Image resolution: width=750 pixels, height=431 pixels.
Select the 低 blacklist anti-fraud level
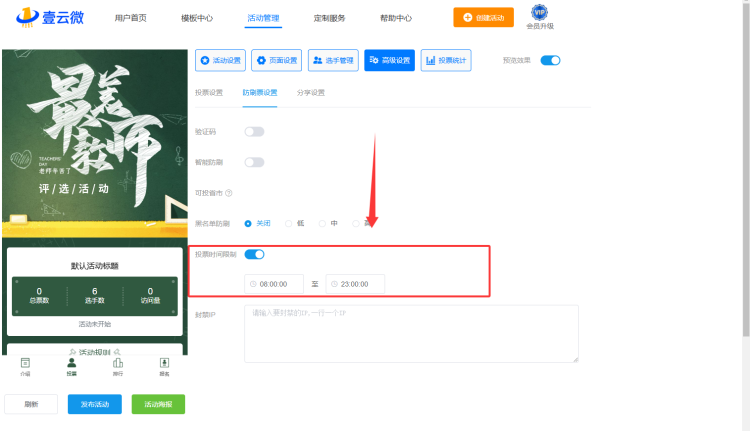pos(290,223)
